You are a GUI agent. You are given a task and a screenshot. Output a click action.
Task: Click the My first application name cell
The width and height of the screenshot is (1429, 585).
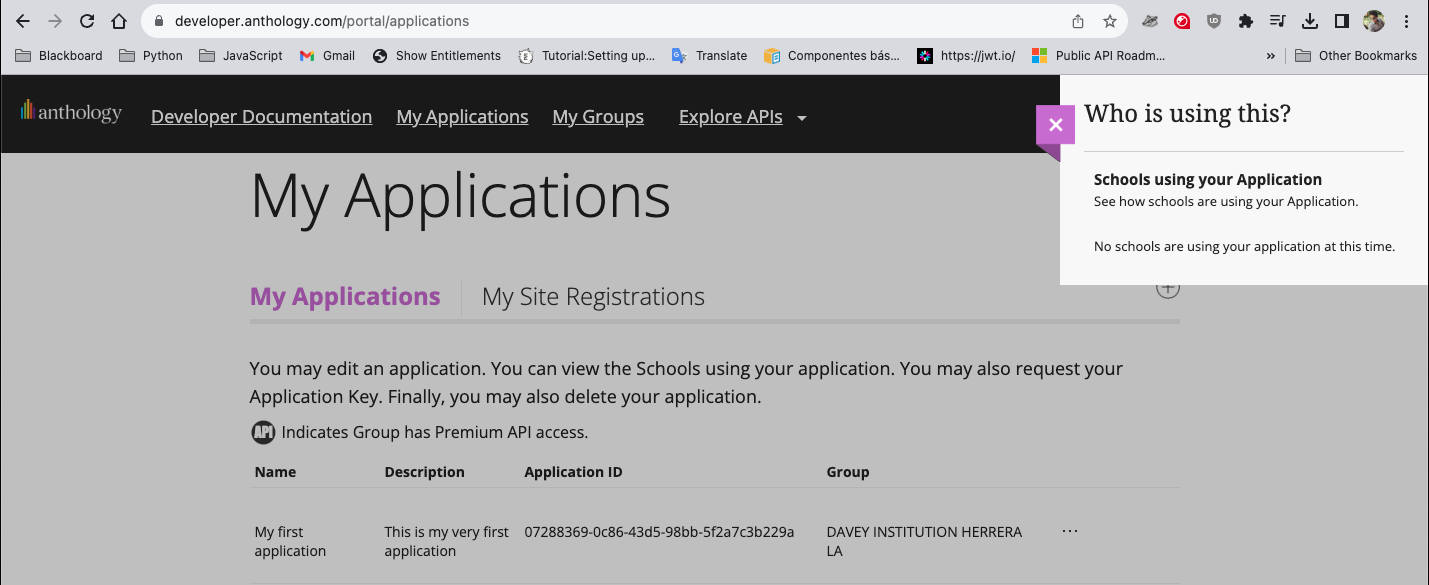pyautogui.click(x=290, y=541)
